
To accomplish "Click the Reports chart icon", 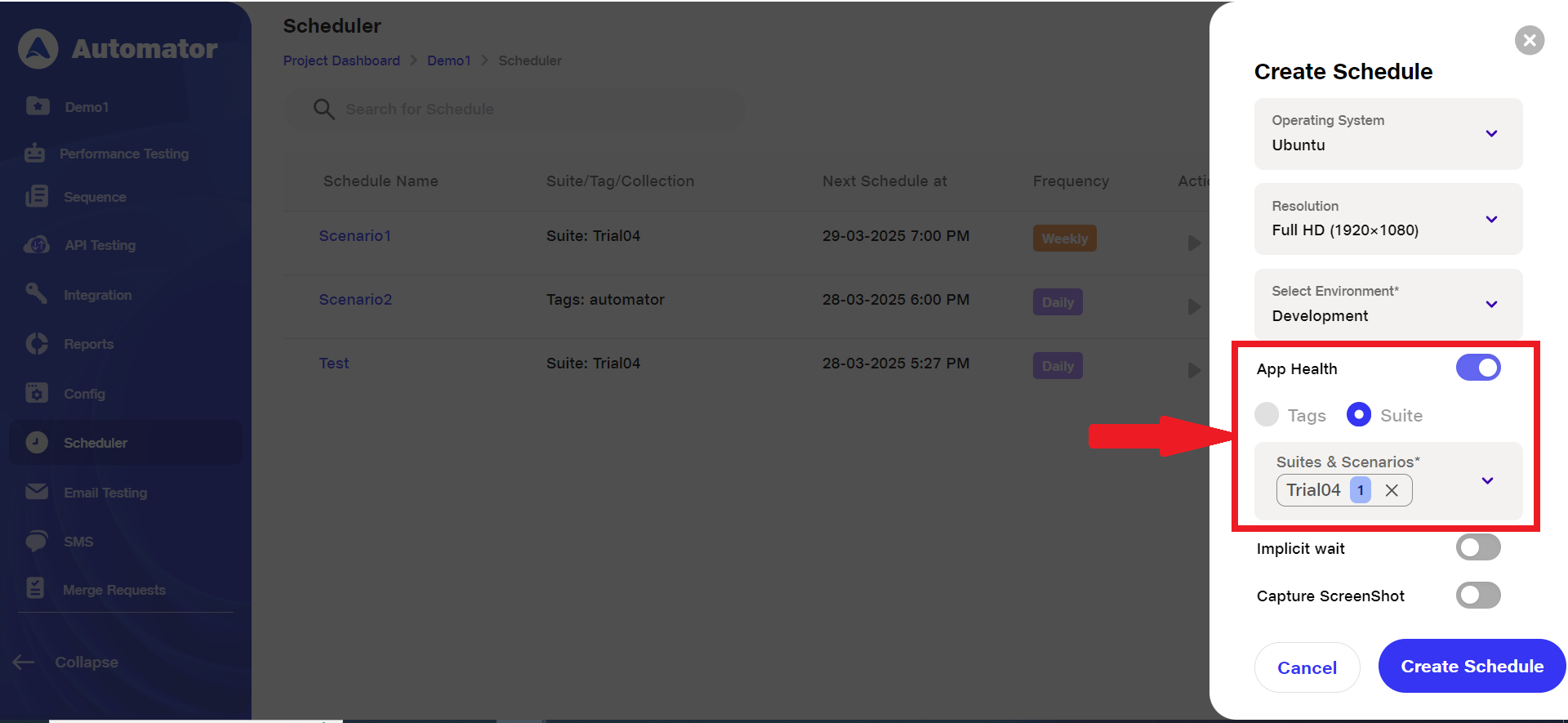I will click(37, 343).
